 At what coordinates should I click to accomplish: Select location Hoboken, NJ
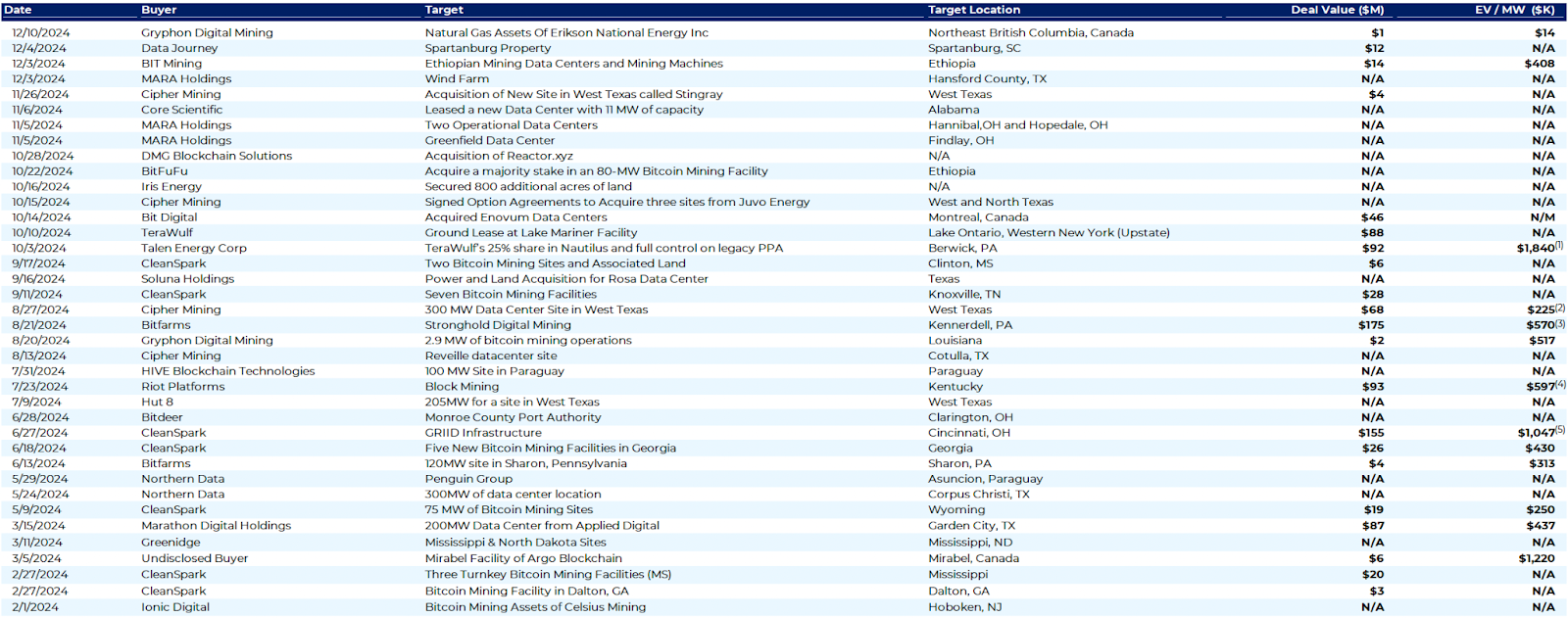(964, 607)
